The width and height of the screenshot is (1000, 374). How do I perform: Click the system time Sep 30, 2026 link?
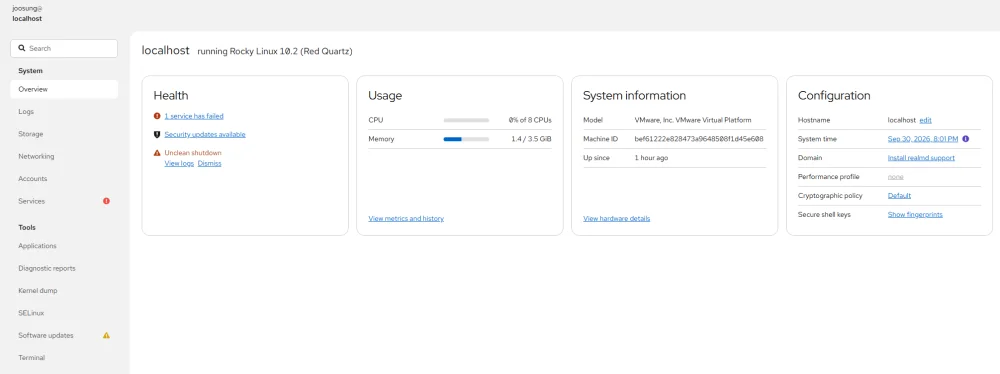point(923,139)
